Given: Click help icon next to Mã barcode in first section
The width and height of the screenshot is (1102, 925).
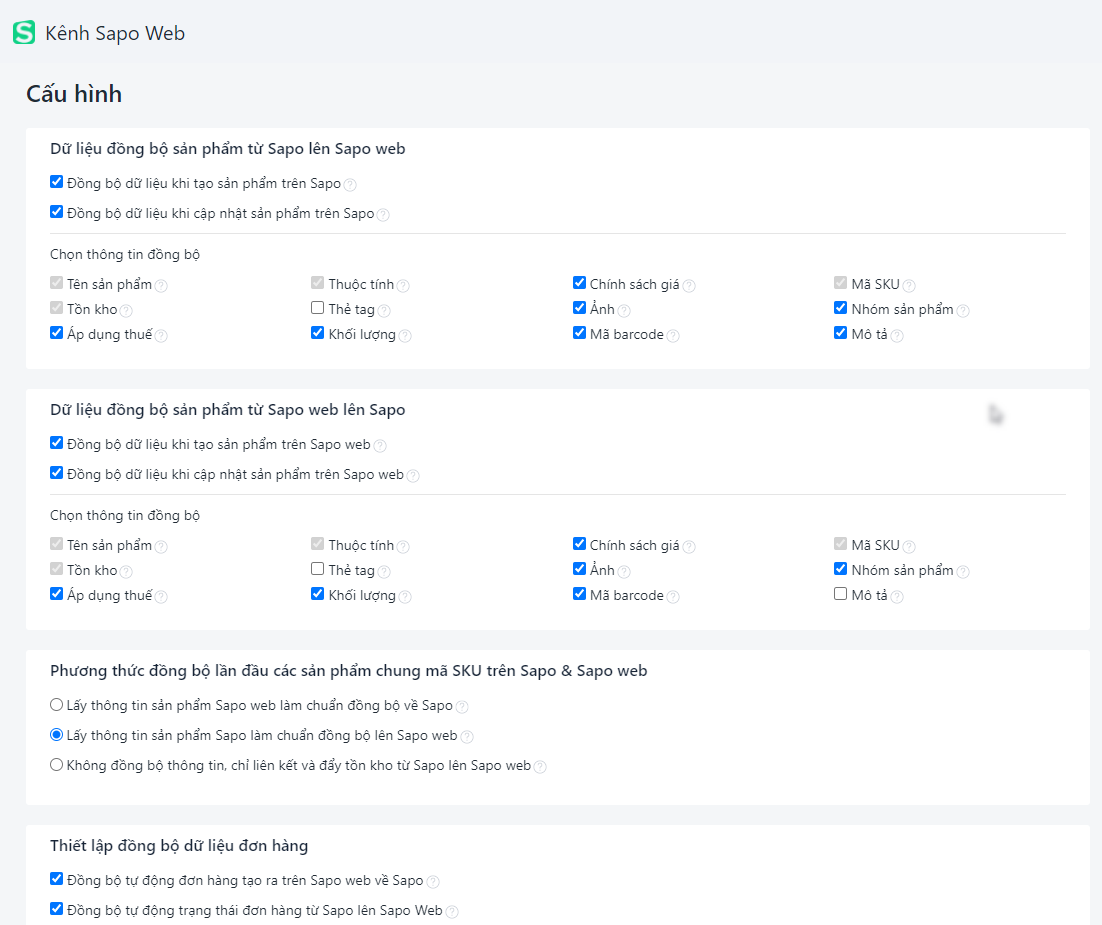Looking at the screenshot, I should point(673,336).
